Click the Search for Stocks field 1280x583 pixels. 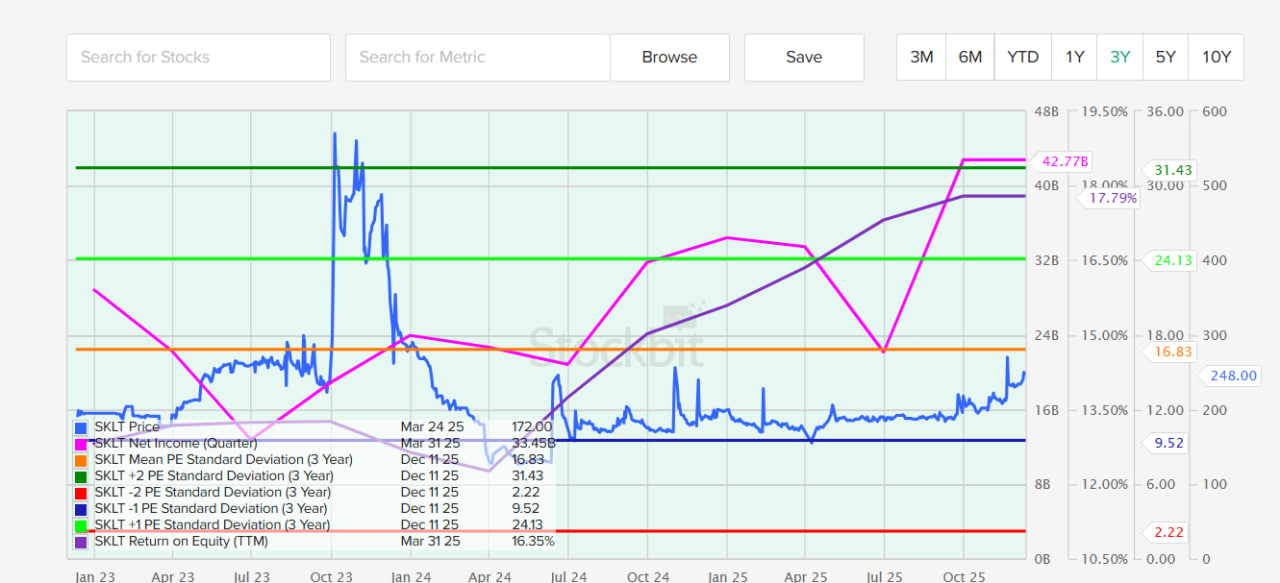click(x=198, y=57)
